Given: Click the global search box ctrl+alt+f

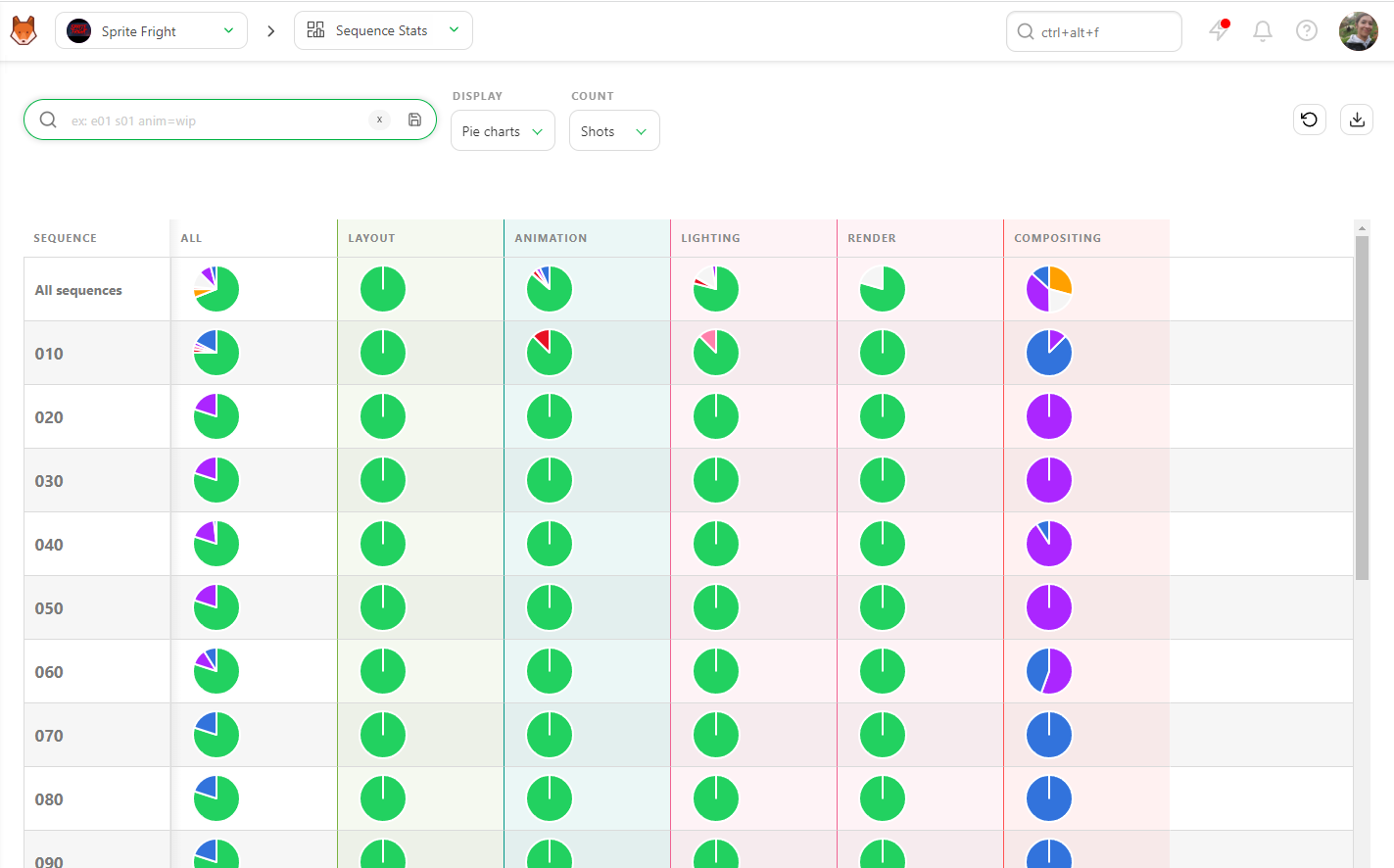Looking at the screenshot, I should point(1093,31).
